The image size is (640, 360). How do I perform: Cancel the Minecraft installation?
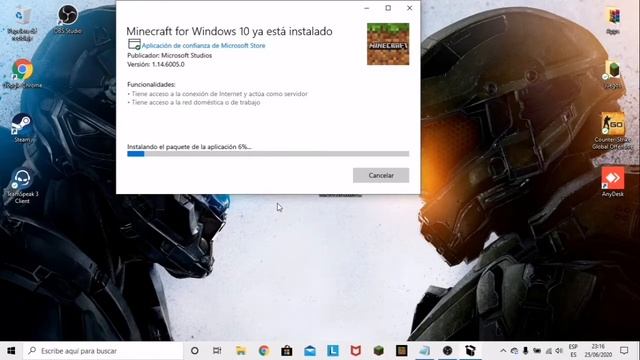[x=381, y=175]
